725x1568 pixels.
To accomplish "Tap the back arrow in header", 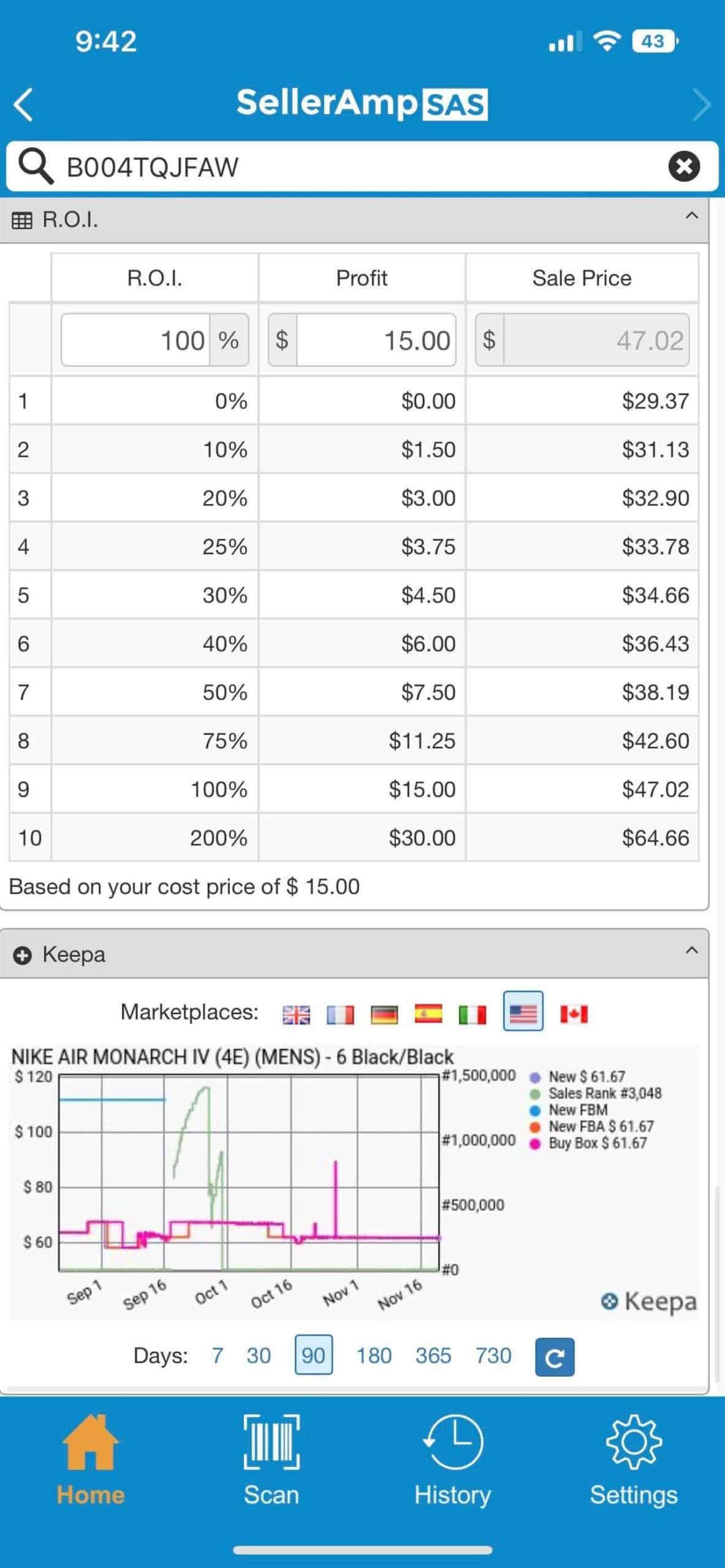I will tap(23, 104).
